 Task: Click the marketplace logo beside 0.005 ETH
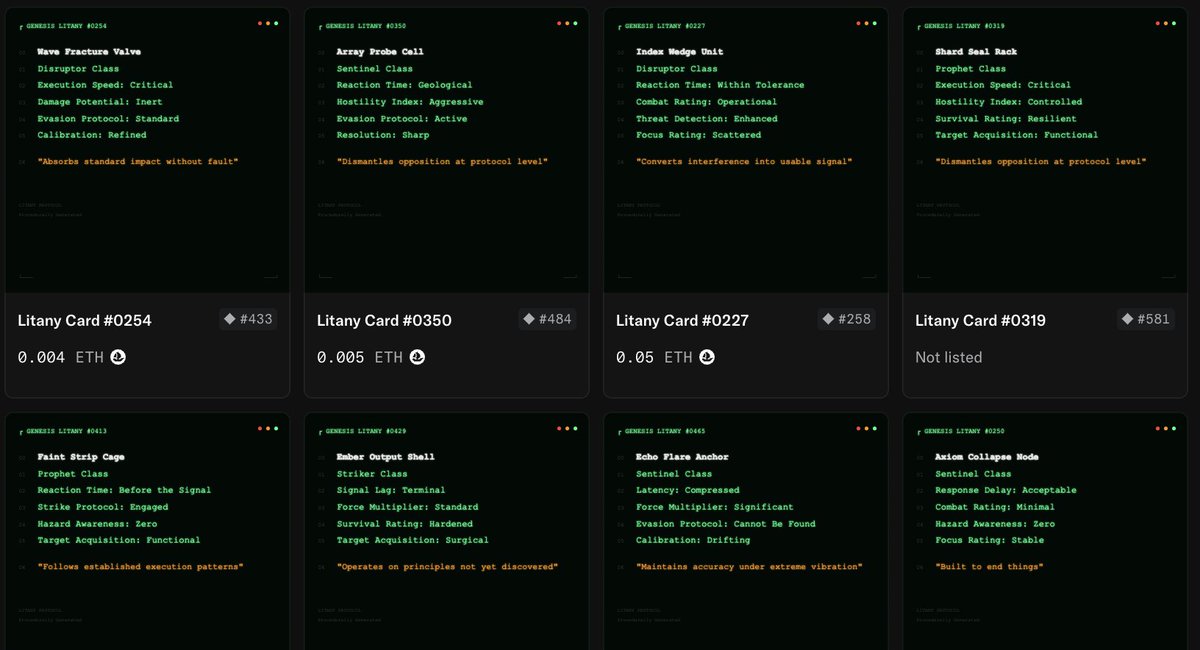[x=417, y=357]
